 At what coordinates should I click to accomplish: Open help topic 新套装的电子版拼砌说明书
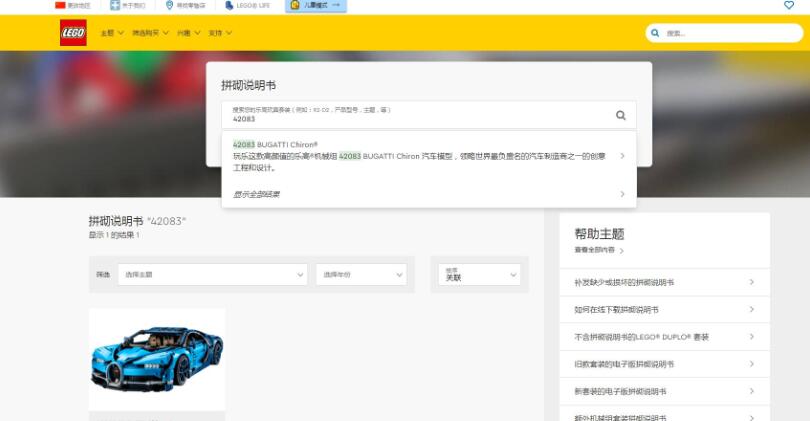click(664, 392)
